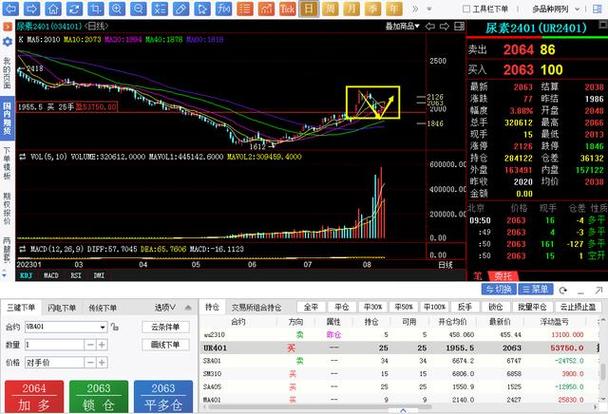The image size is (608, 414).
Task: Refresh using the circular arrows toolbar icon
Action: click(74, 9)
